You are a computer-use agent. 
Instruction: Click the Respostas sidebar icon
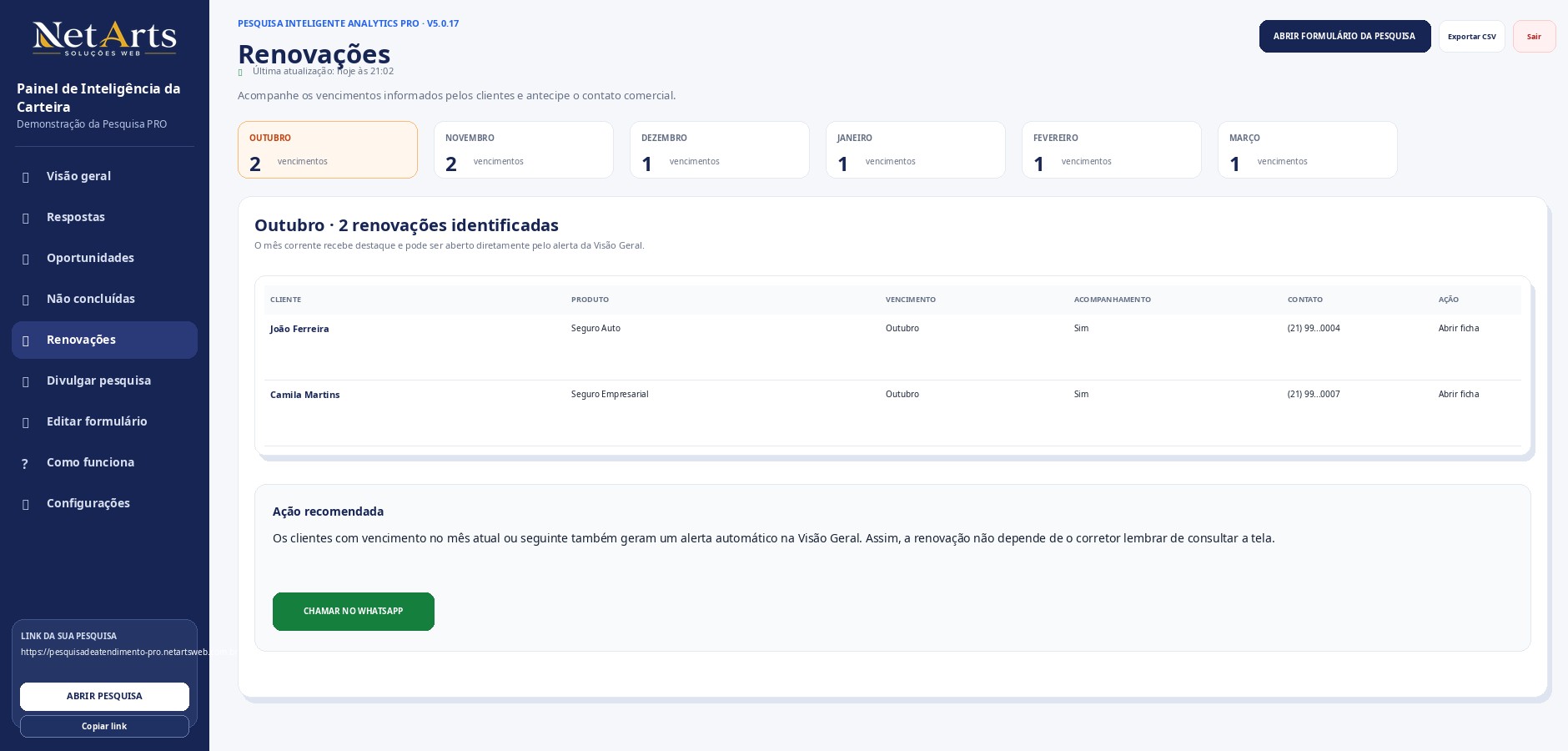pyautogui.click(x=26, y=218)
